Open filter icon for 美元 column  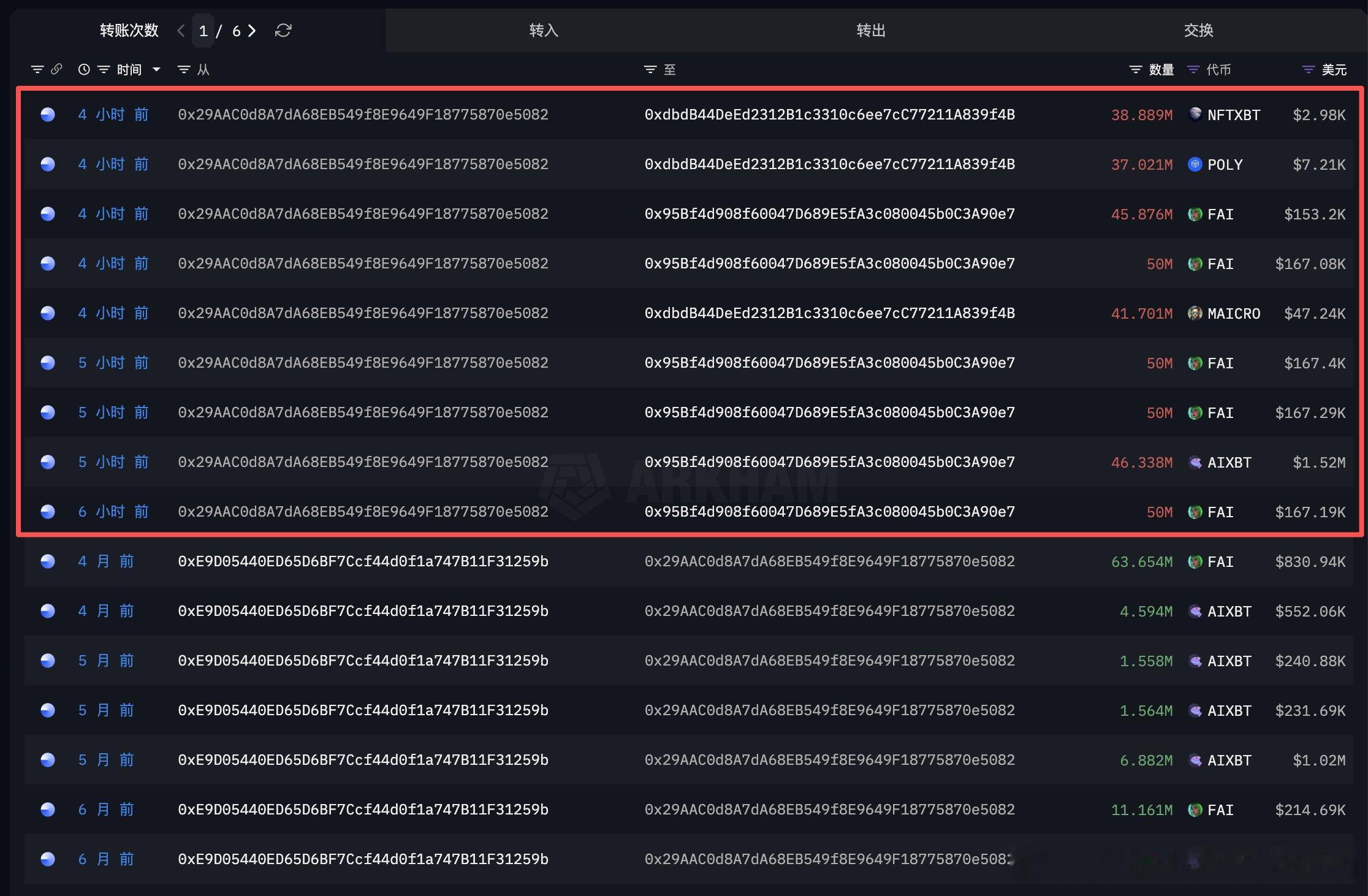(1308, 70)
